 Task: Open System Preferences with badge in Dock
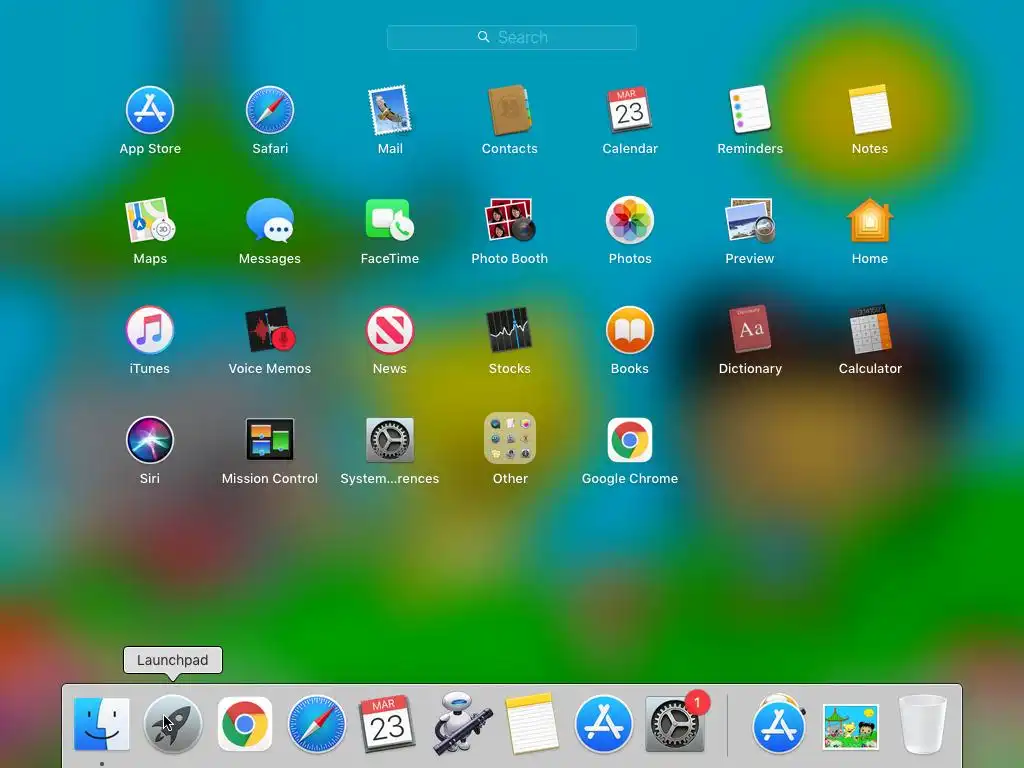click(x=675, y=724)
